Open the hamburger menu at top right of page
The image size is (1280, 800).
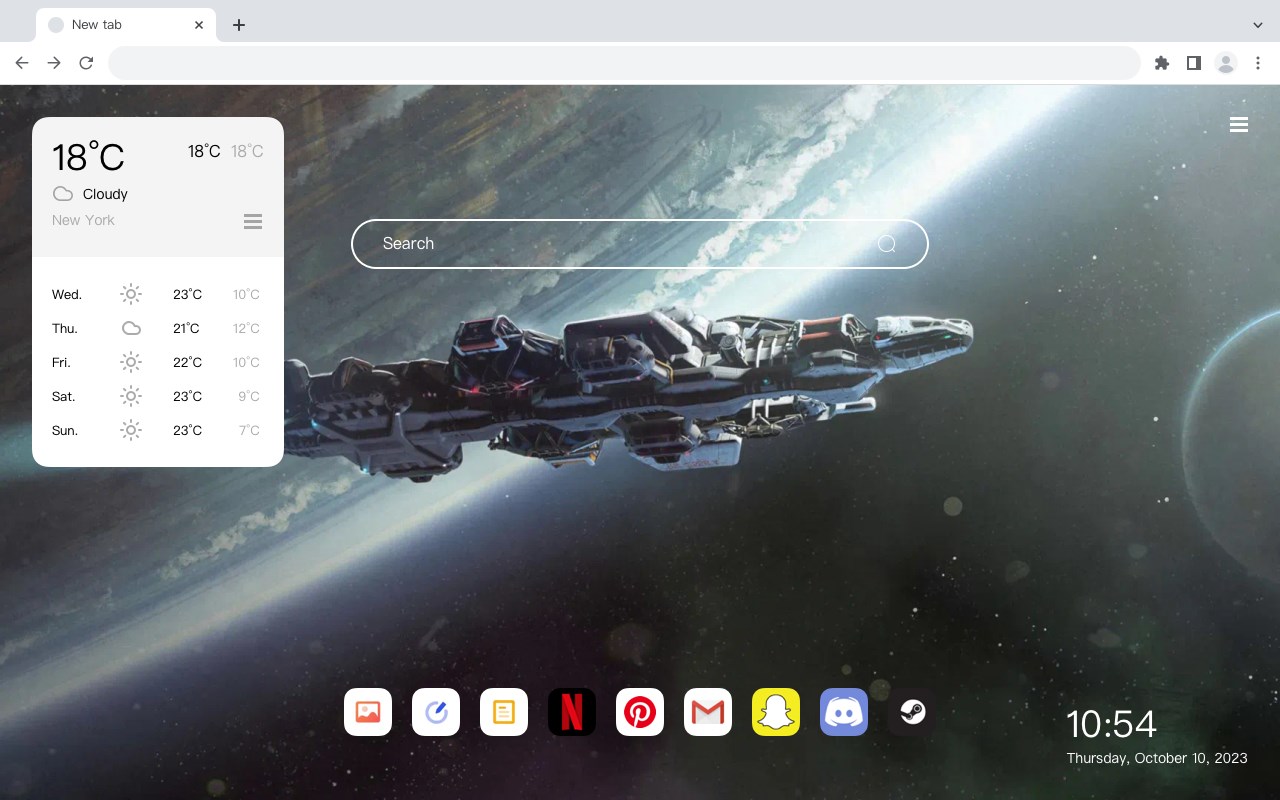point(1239,125)
